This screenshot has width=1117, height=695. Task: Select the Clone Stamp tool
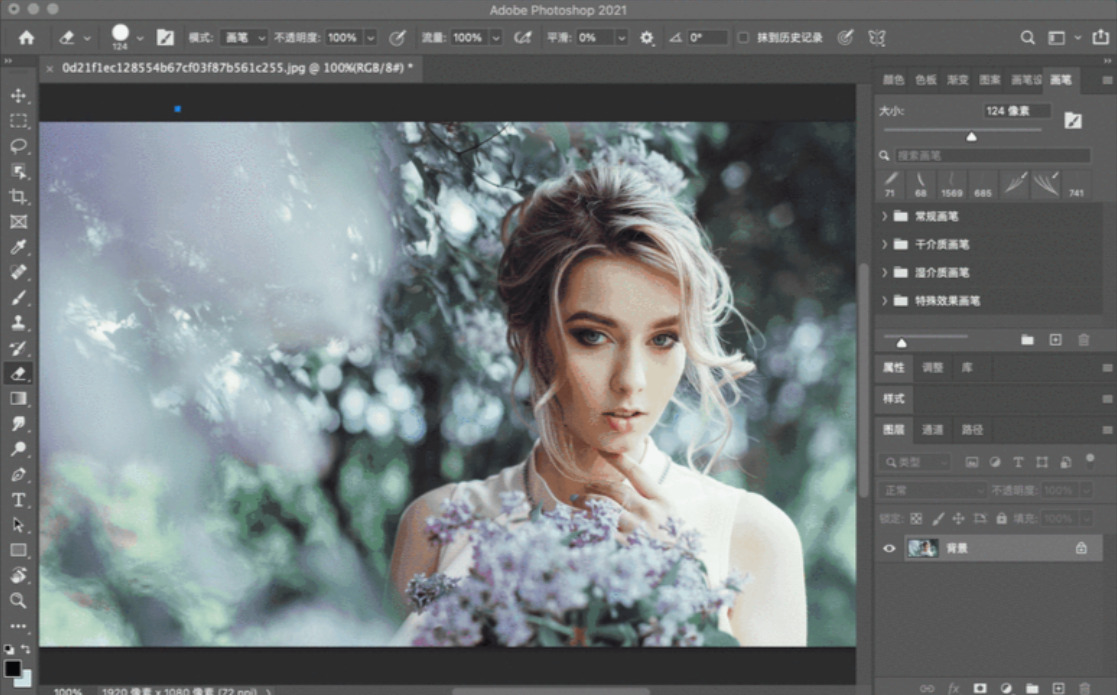coord(18,323)
